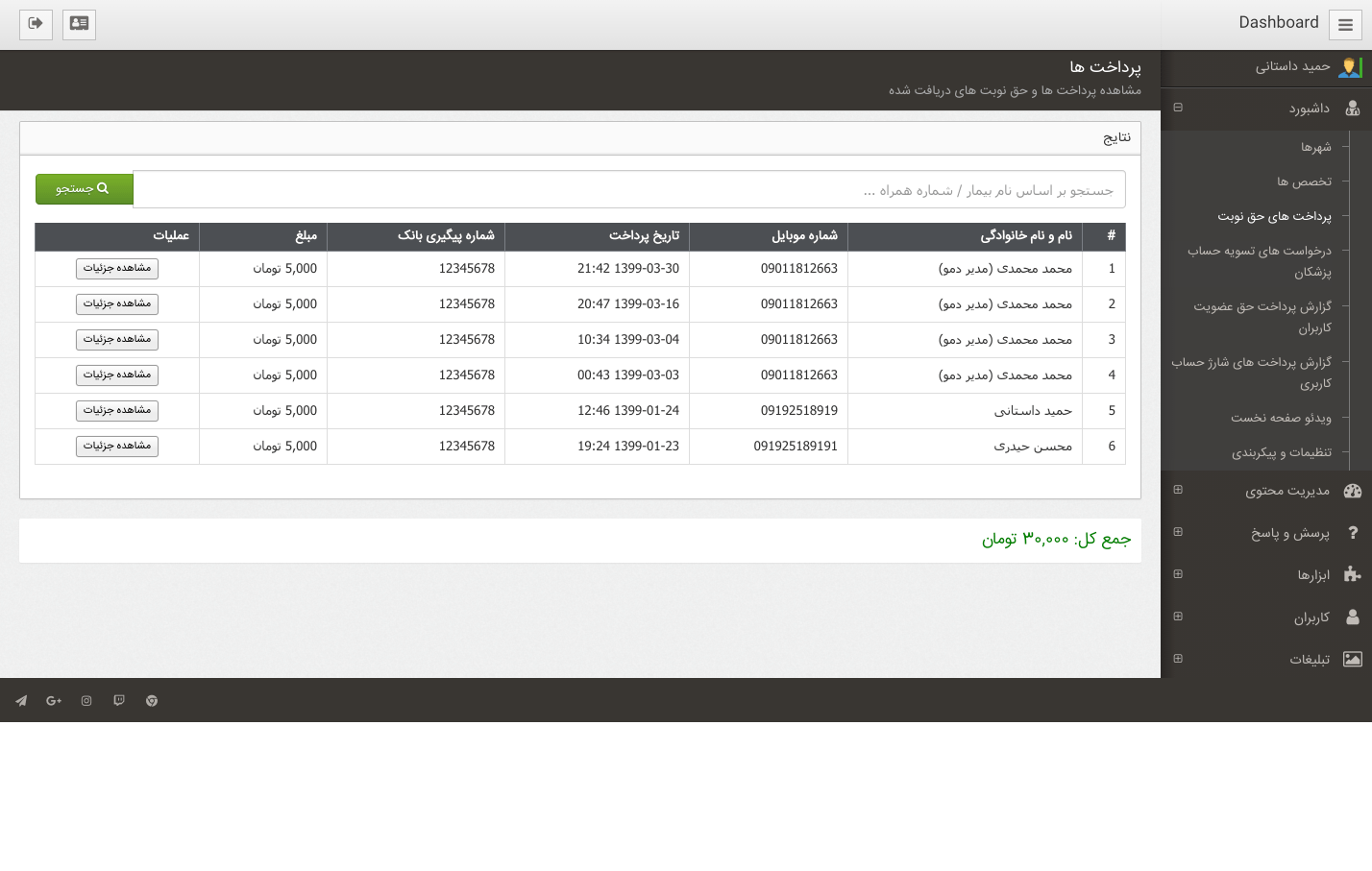Click the patient name search input field

pos(628,190)
